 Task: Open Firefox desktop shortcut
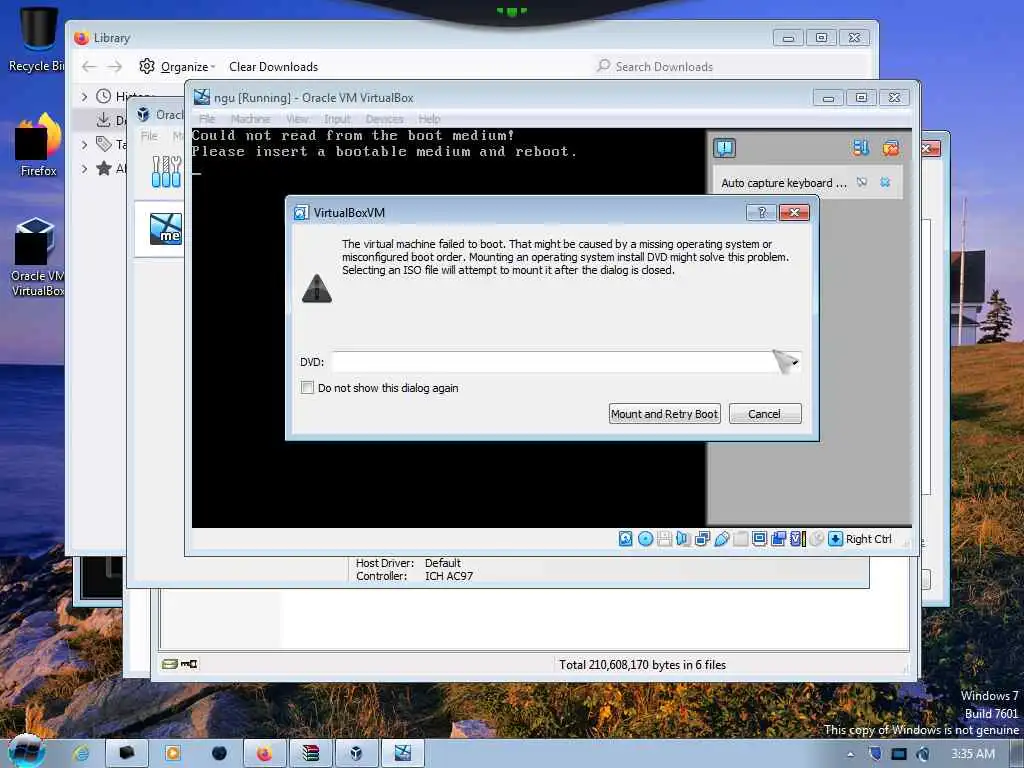(39, 146)
